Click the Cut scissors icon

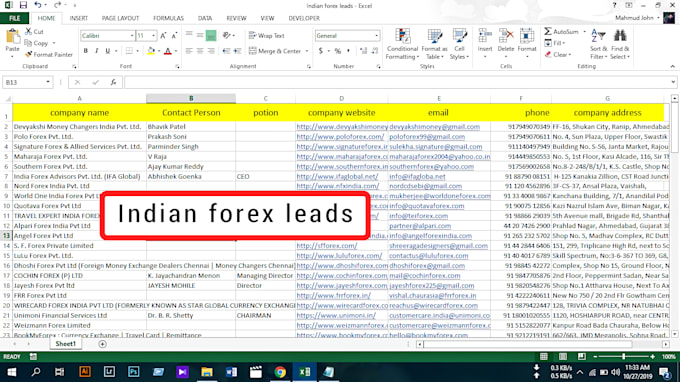tap(29, 32)
